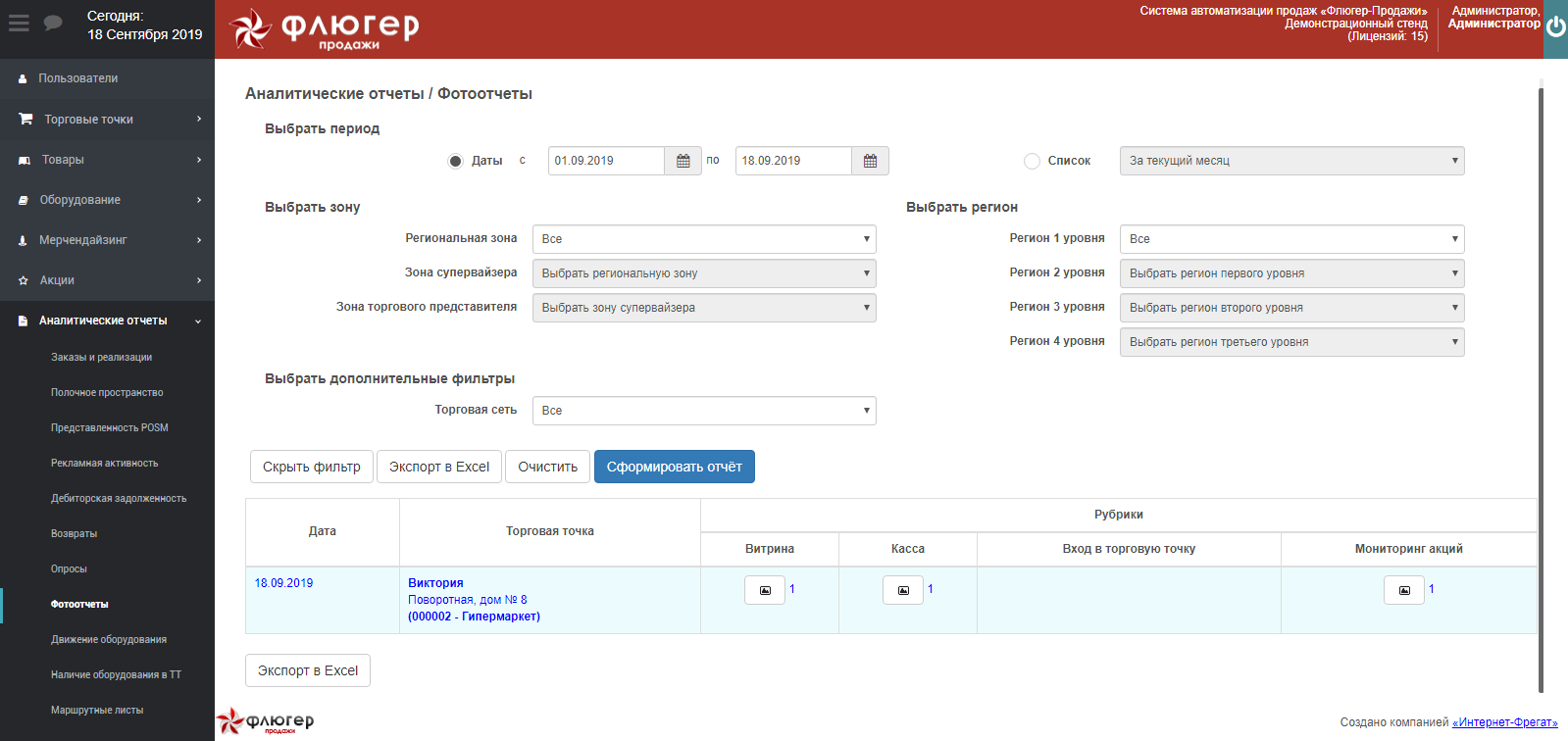The image size is (1568, 741).
Task: Click the Сформировать отчёт button
Action: (x=674, y=467)
